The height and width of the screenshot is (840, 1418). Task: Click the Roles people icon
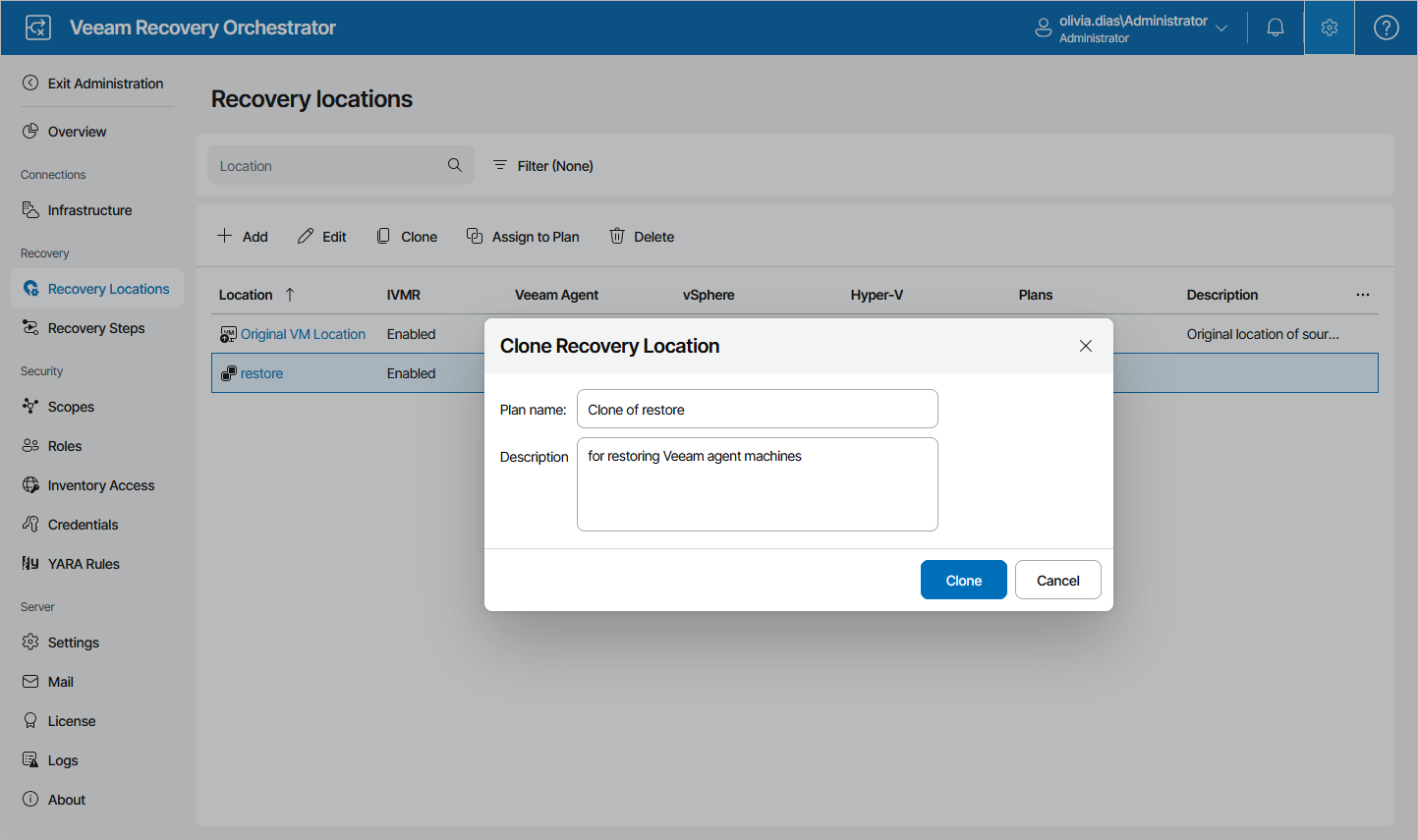tap(30, 445)
